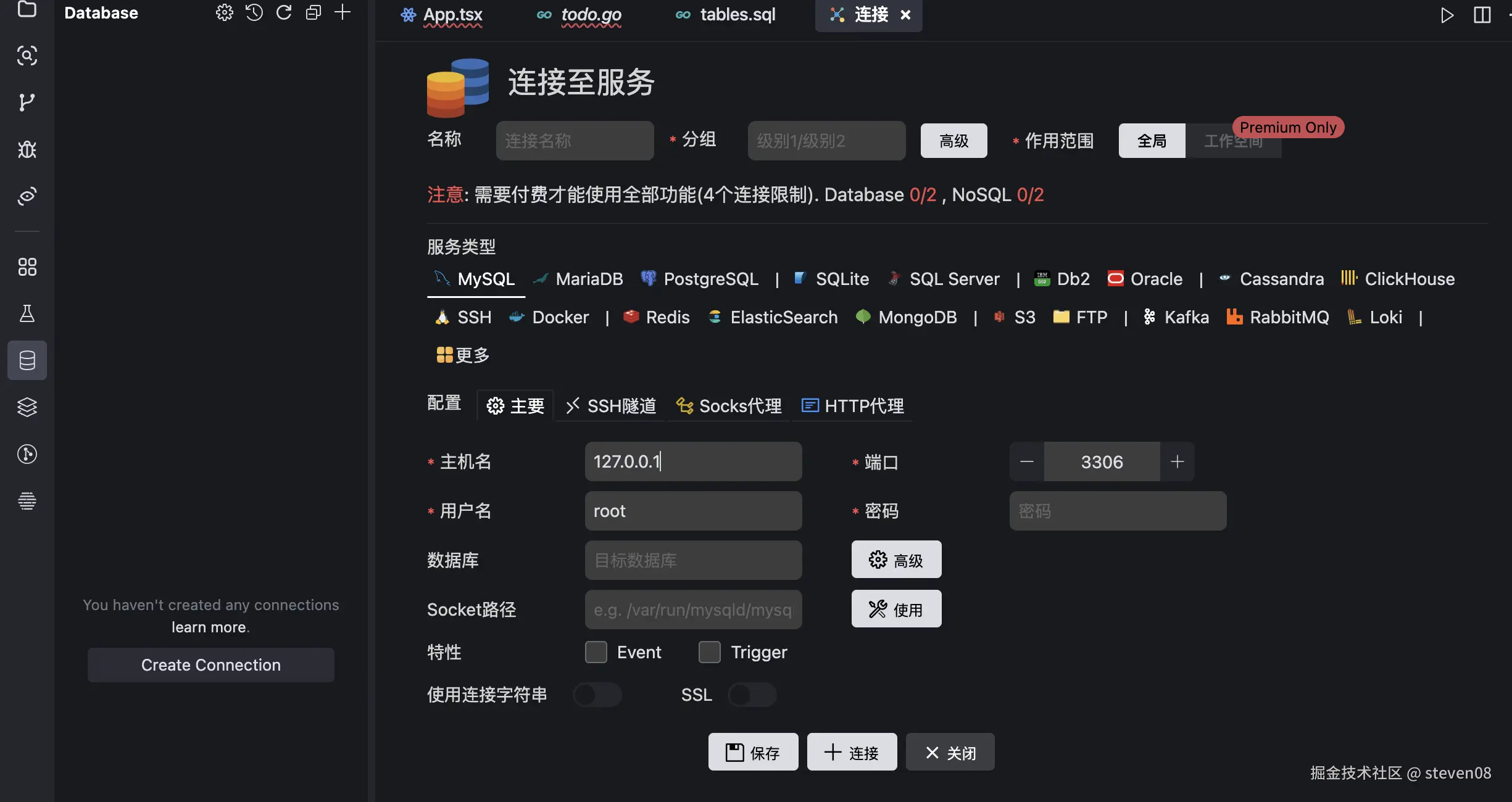
Task: Open Run and Debug bug icon
Action: (27, 149)
